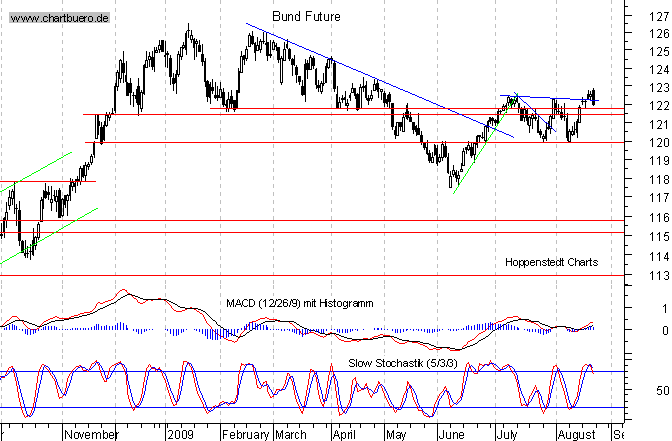Click the 127 price level on the axis
Image resolution: width=672 pixels, height=441 pixels.
pyautogui.click(x=657, y=16)
